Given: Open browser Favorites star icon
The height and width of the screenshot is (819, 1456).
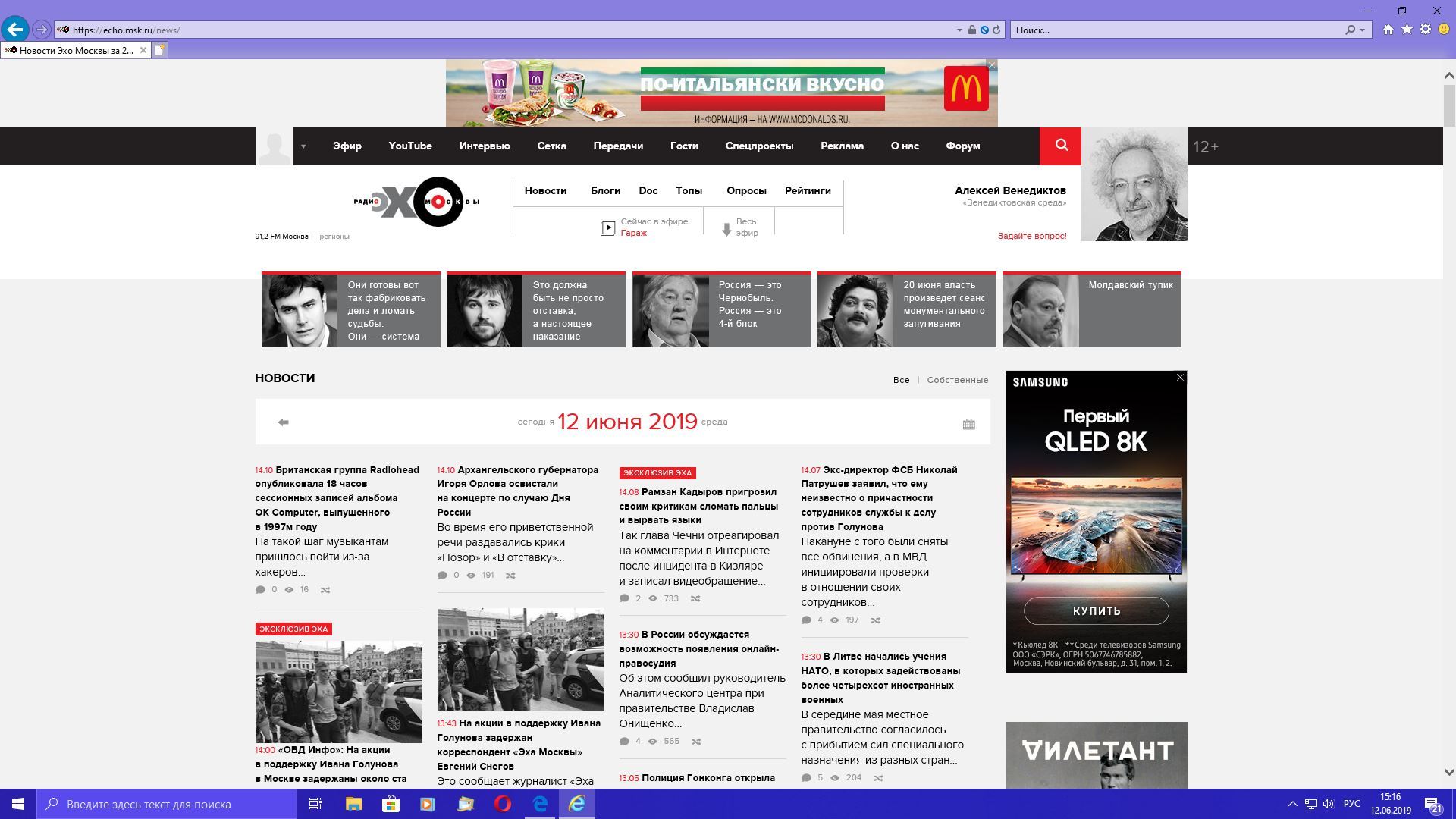Looking at the screenshot, I should (1407, 30).
